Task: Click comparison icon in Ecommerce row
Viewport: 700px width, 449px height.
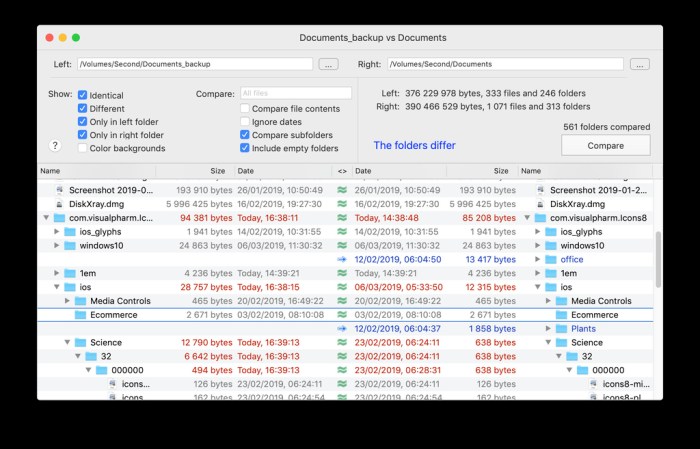Action: click(x=342, y=315)
